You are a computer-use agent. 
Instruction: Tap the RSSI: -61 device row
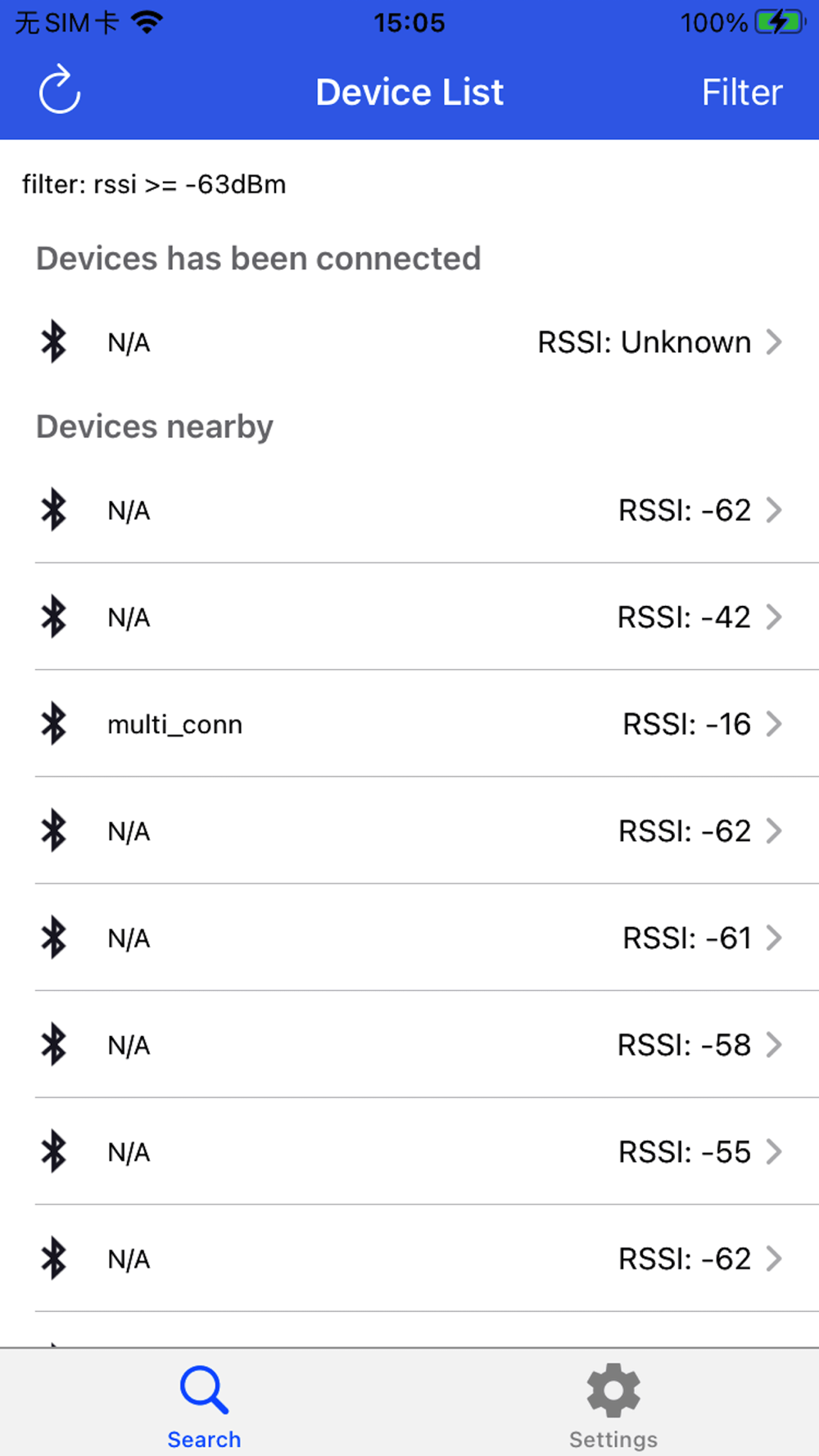click(x=409, y=938)
